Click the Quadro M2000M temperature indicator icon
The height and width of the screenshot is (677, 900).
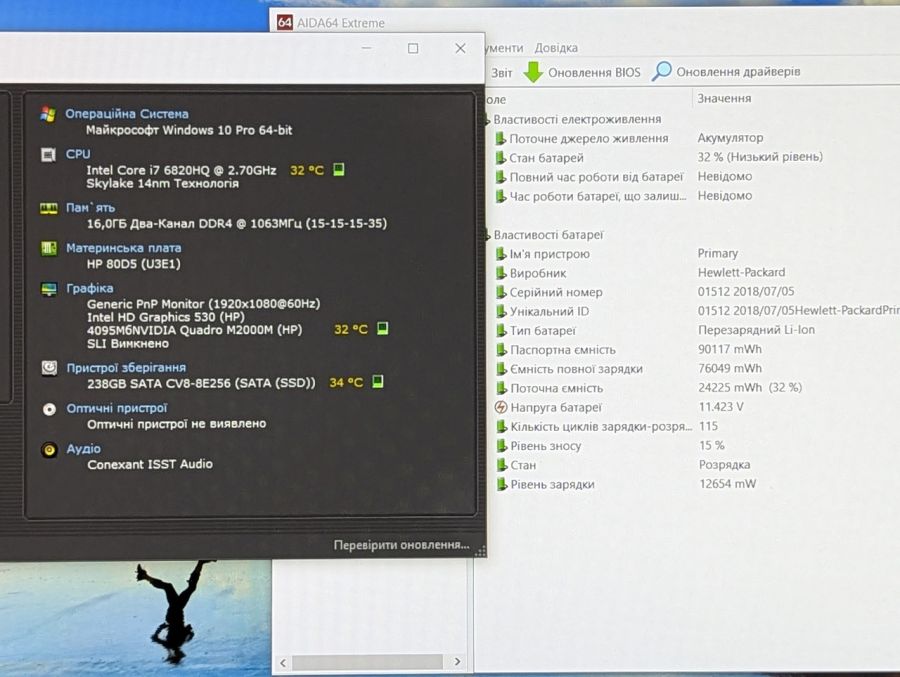coord(382,328)
